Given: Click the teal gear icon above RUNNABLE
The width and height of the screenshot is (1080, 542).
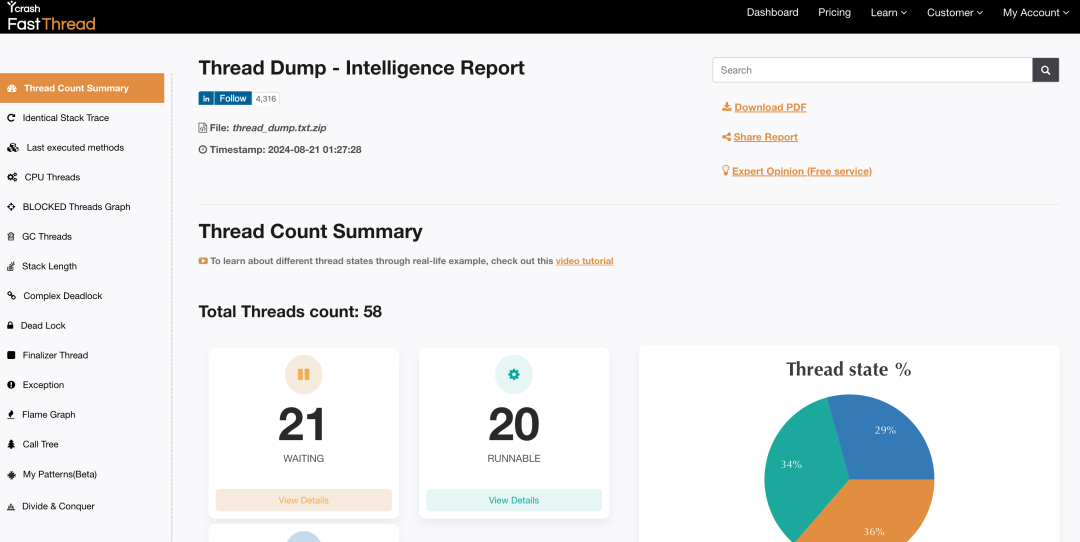Looking at the screenshot, I should click(514, 374).
